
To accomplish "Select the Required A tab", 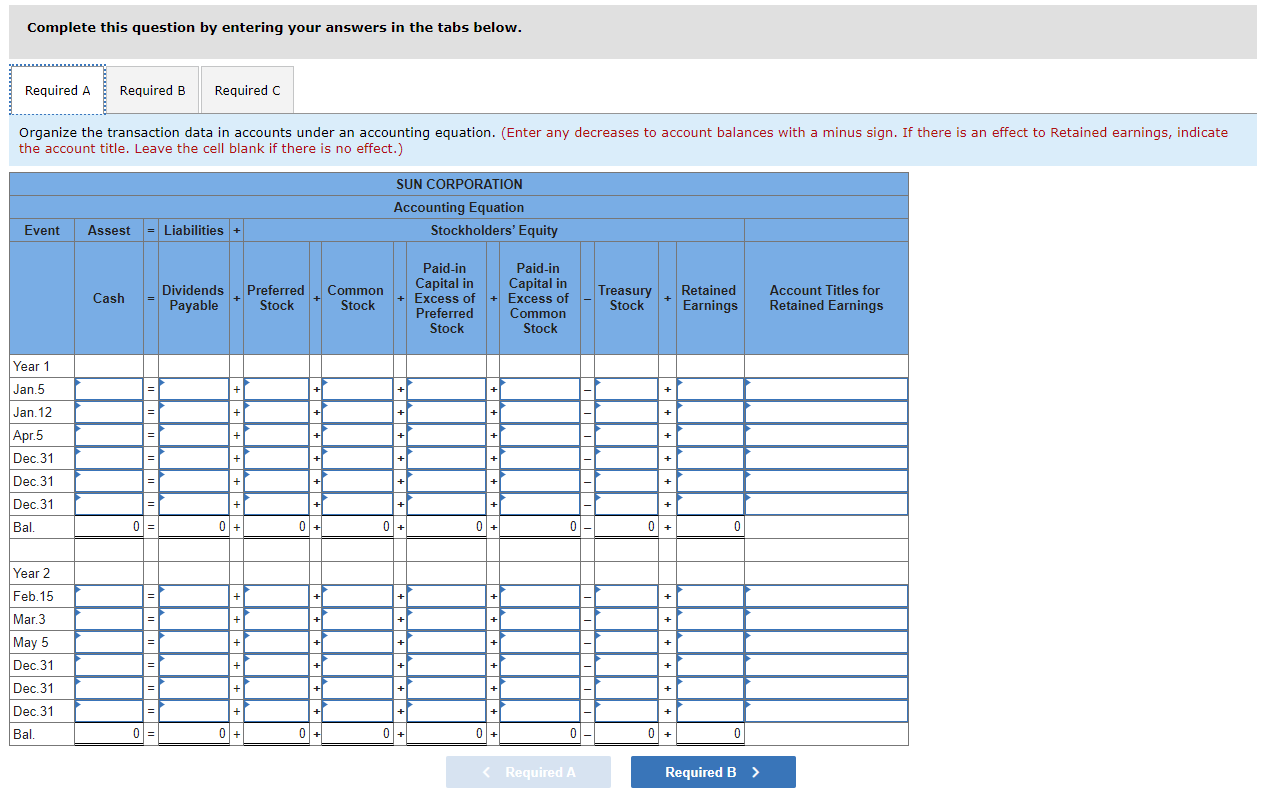I will pyautogui.click(x=57, y=89).
